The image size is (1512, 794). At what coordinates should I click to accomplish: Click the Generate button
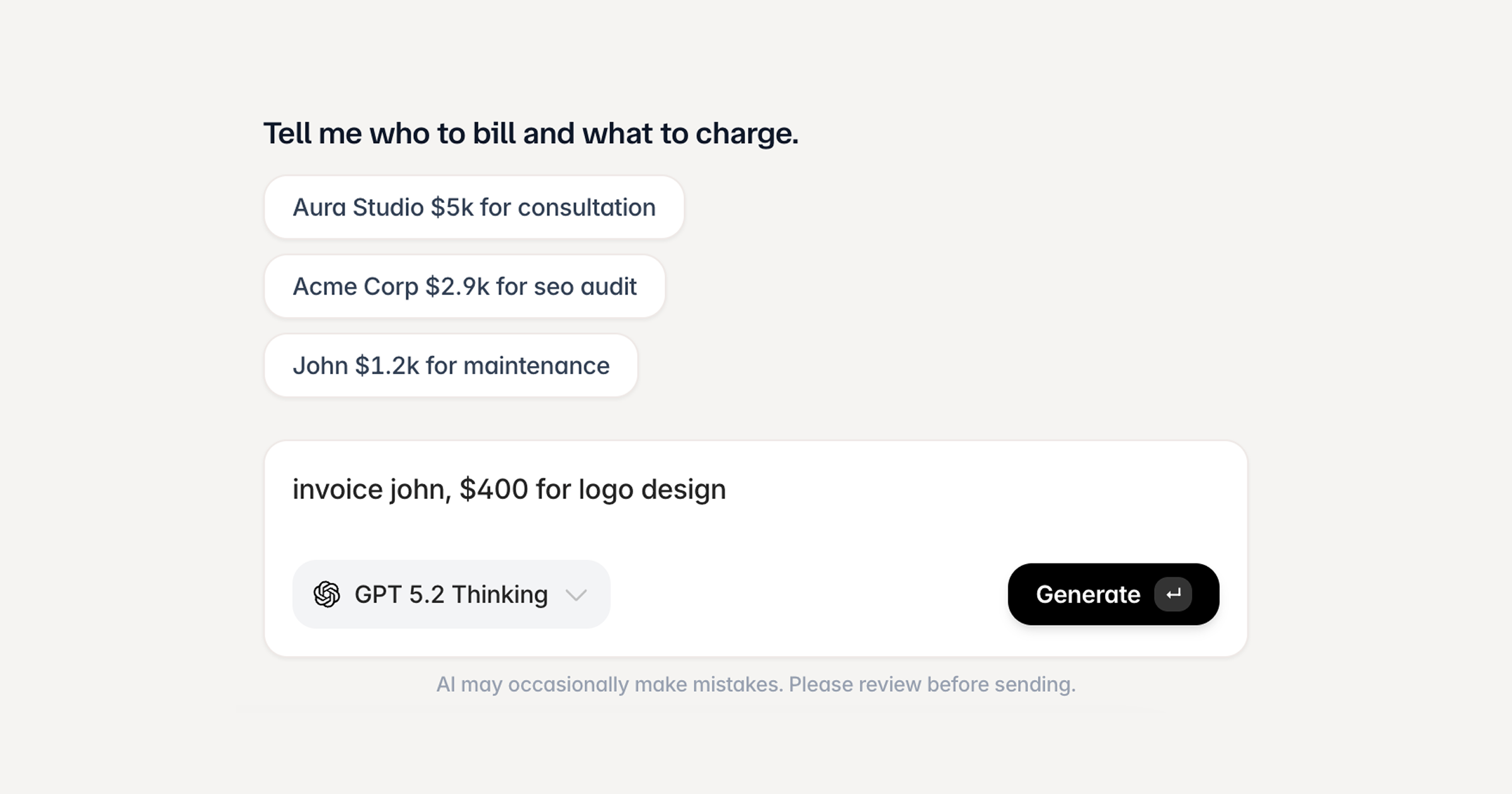tap(1113, 594)
